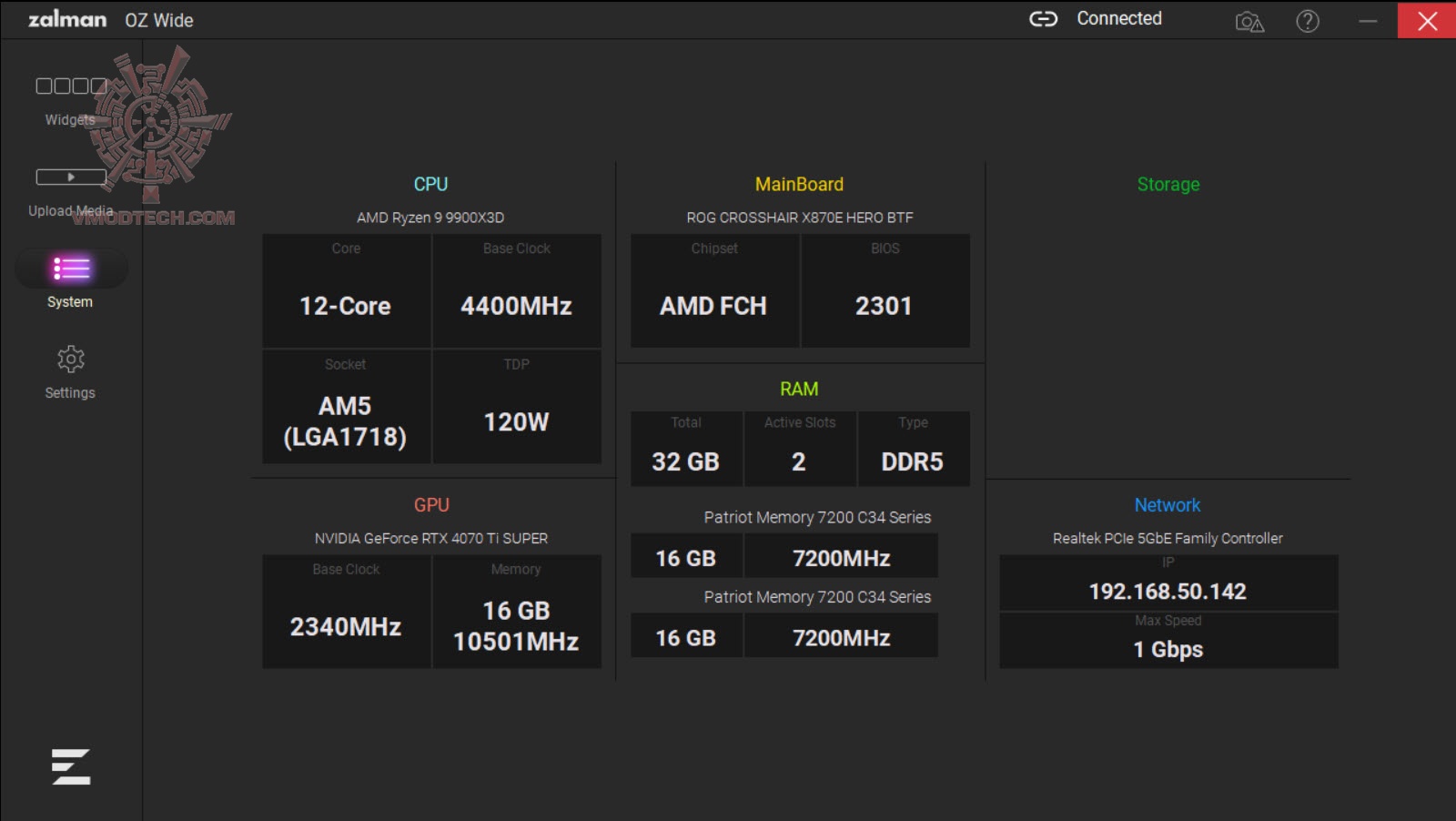Click the IP address 192.168.50.142

click(1168, 592)
